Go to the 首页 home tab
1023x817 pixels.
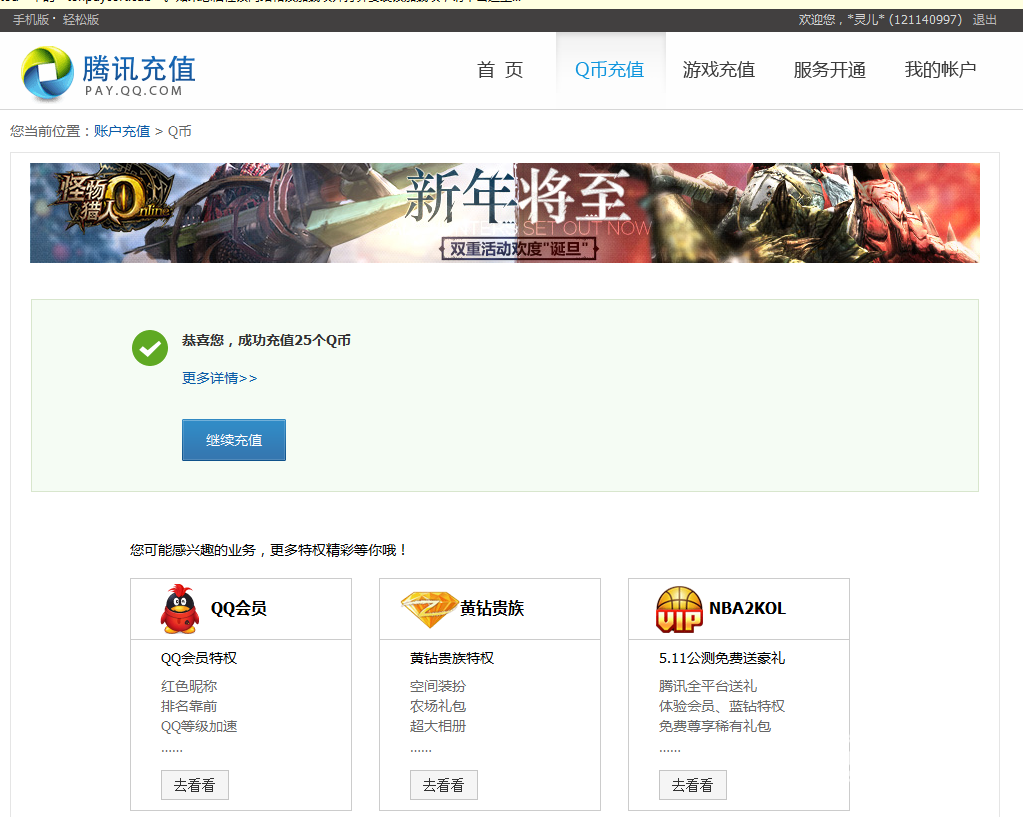[500, 70]
